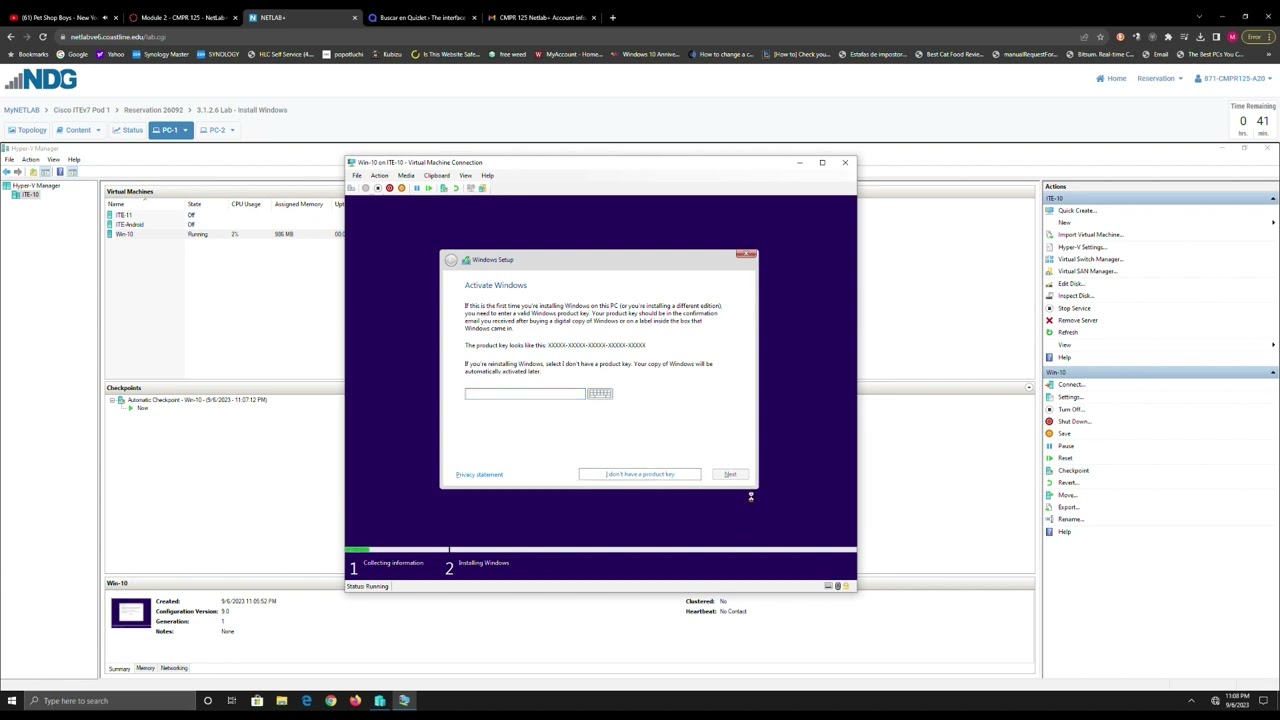Switch to the Memory tab in details pane
1280x720 pixels.
(x=146, y=668)
